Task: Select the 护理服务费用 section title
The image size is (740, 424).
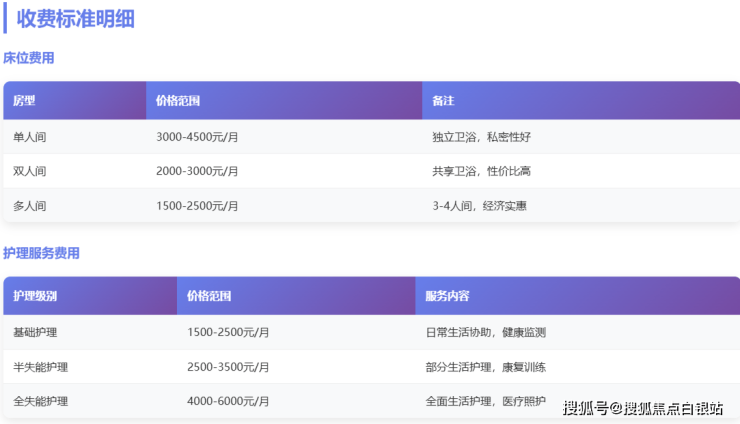Action: tap(41, 253)
